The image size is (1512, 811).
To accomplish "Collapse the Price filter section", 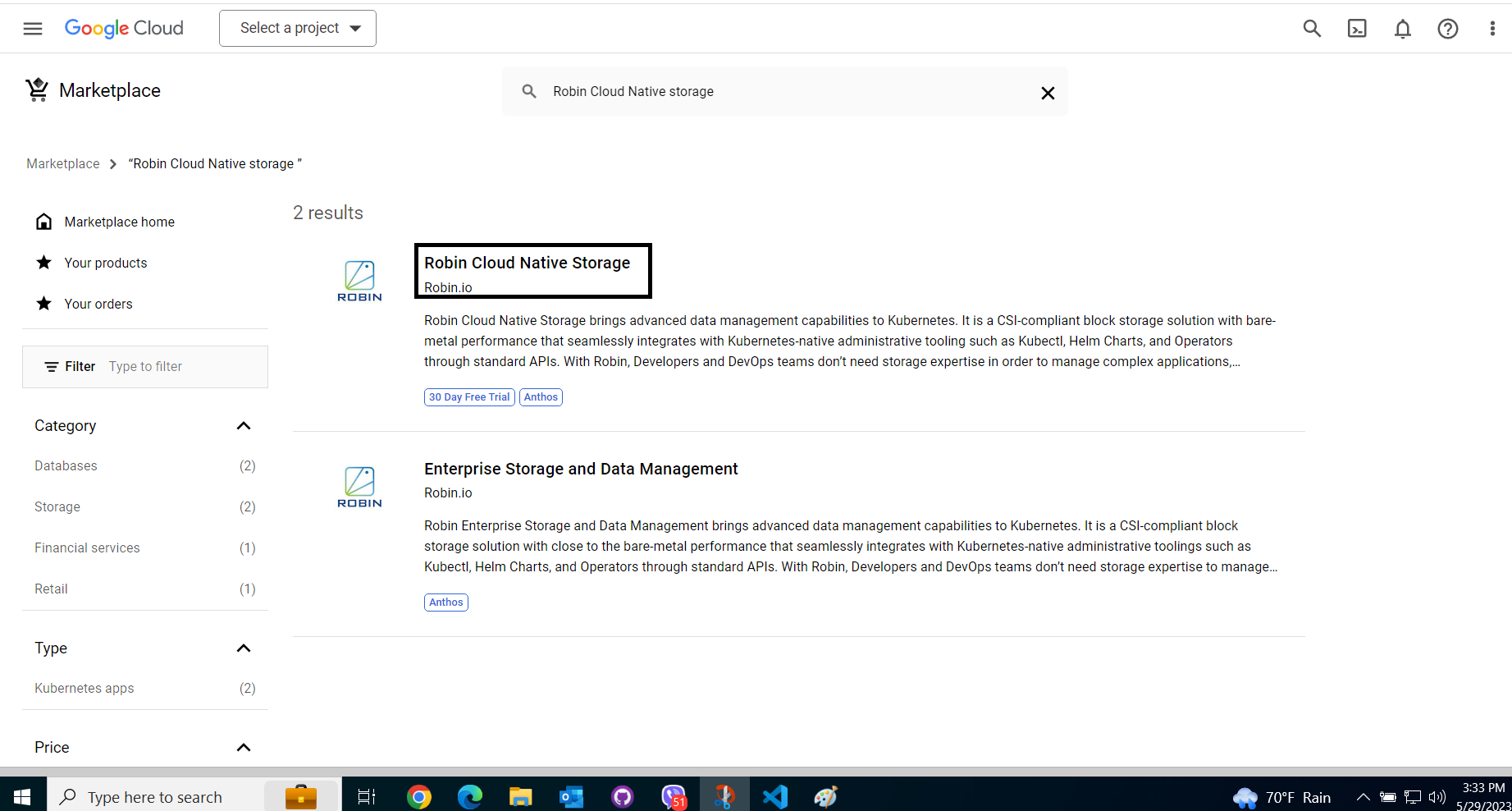I will 244,747.
